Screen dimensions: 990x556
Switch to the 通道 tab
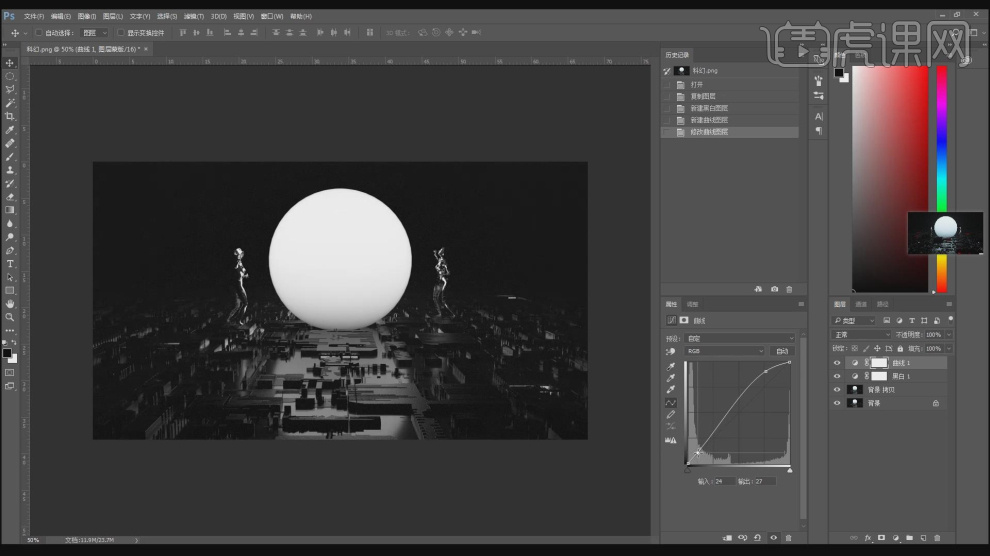(x=862, y=304)
